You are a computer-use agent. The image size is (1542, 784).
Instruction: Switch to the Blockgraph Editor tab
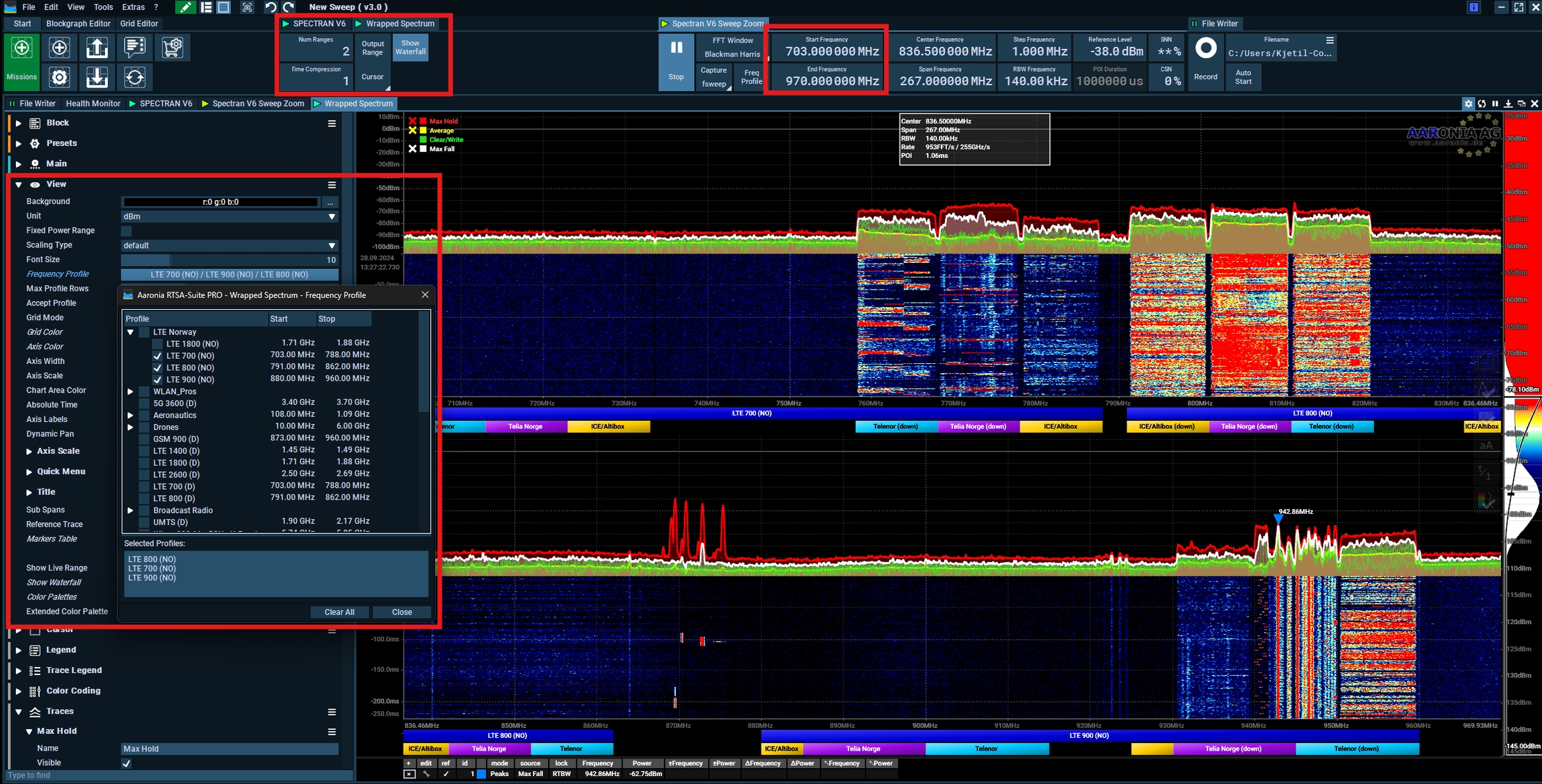78,23
